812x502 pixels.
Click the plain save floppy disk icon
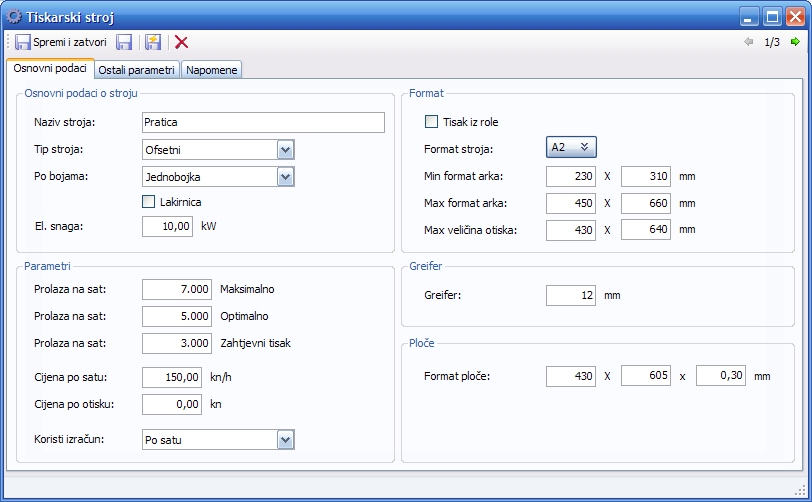point(125,42)
